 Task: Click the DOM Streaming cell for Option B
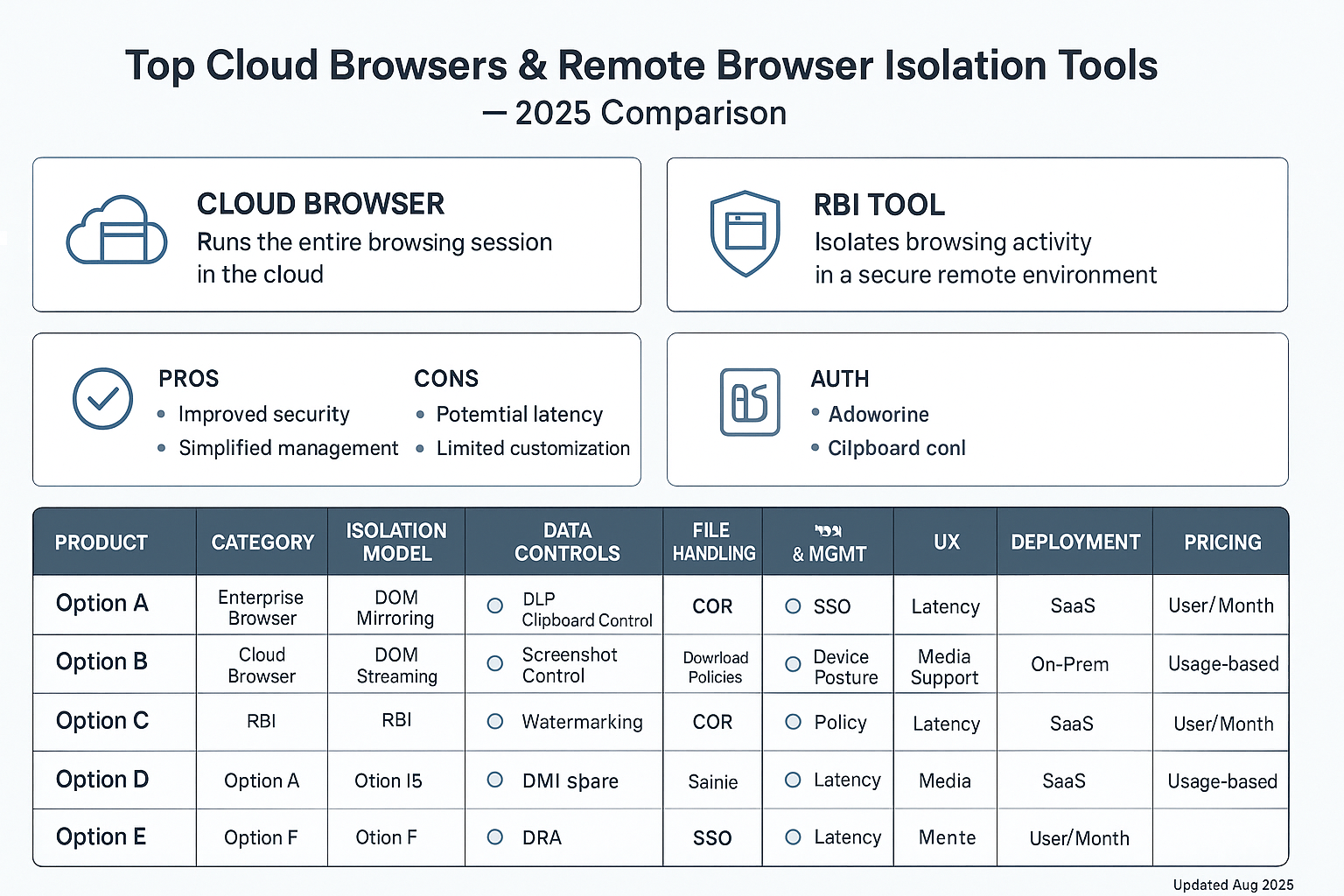pyautogui.click(x=396, y=664)
